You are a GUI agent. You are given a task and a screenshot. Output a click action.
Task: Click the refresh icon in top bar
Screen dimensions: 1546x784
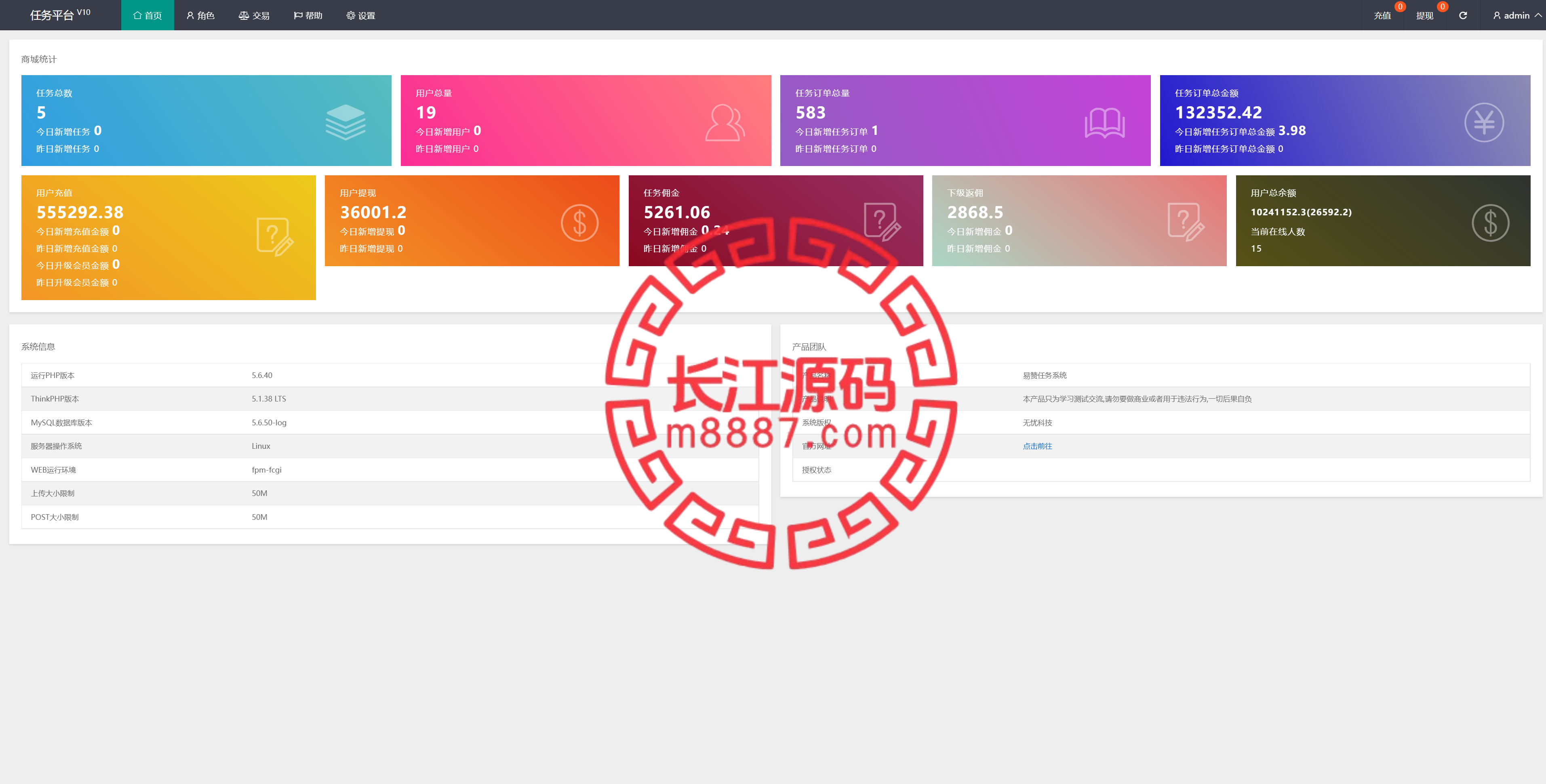(x=1463, y=16)
